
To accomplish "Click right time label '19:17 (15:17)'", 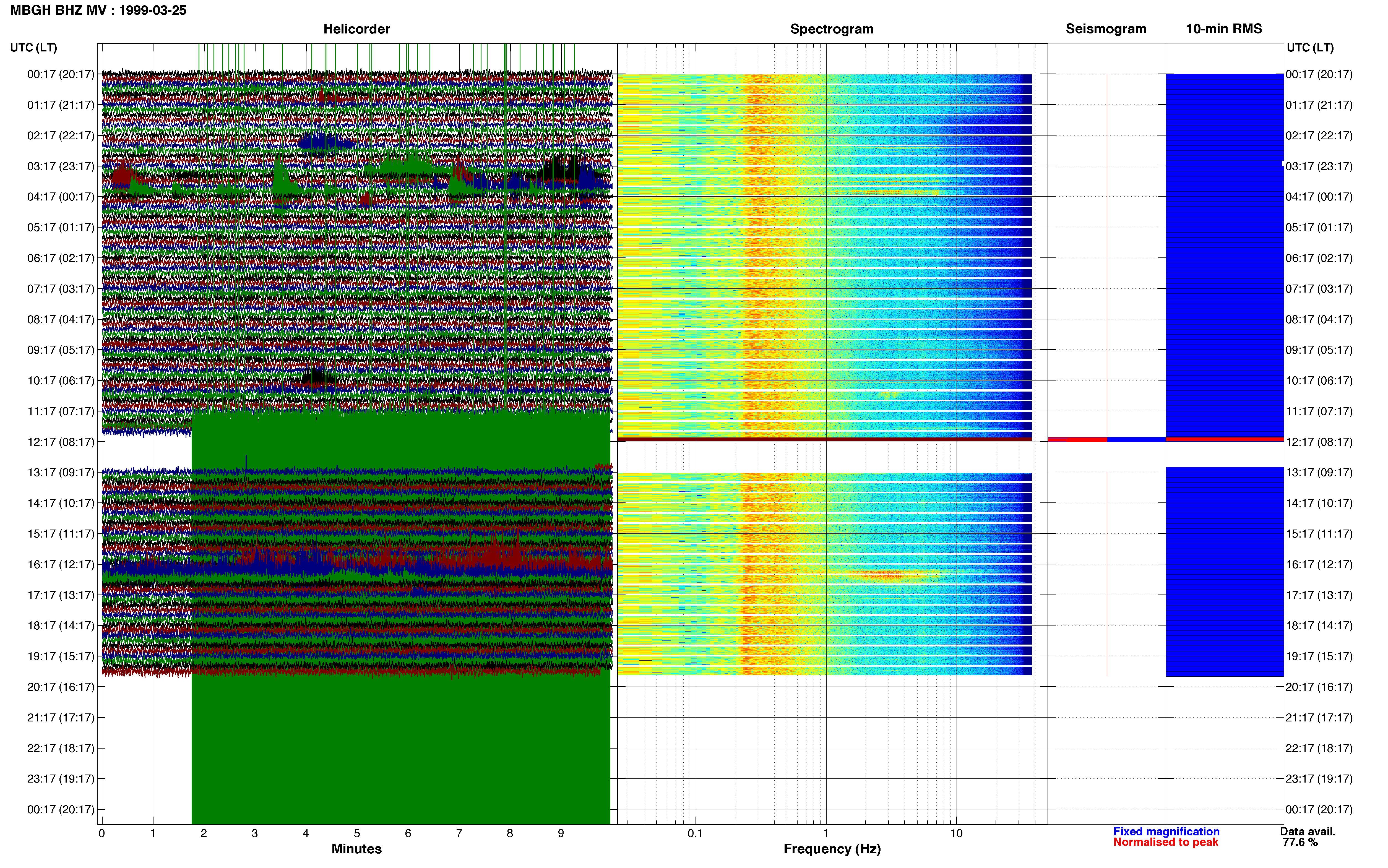I will [x=1319, y=656].
